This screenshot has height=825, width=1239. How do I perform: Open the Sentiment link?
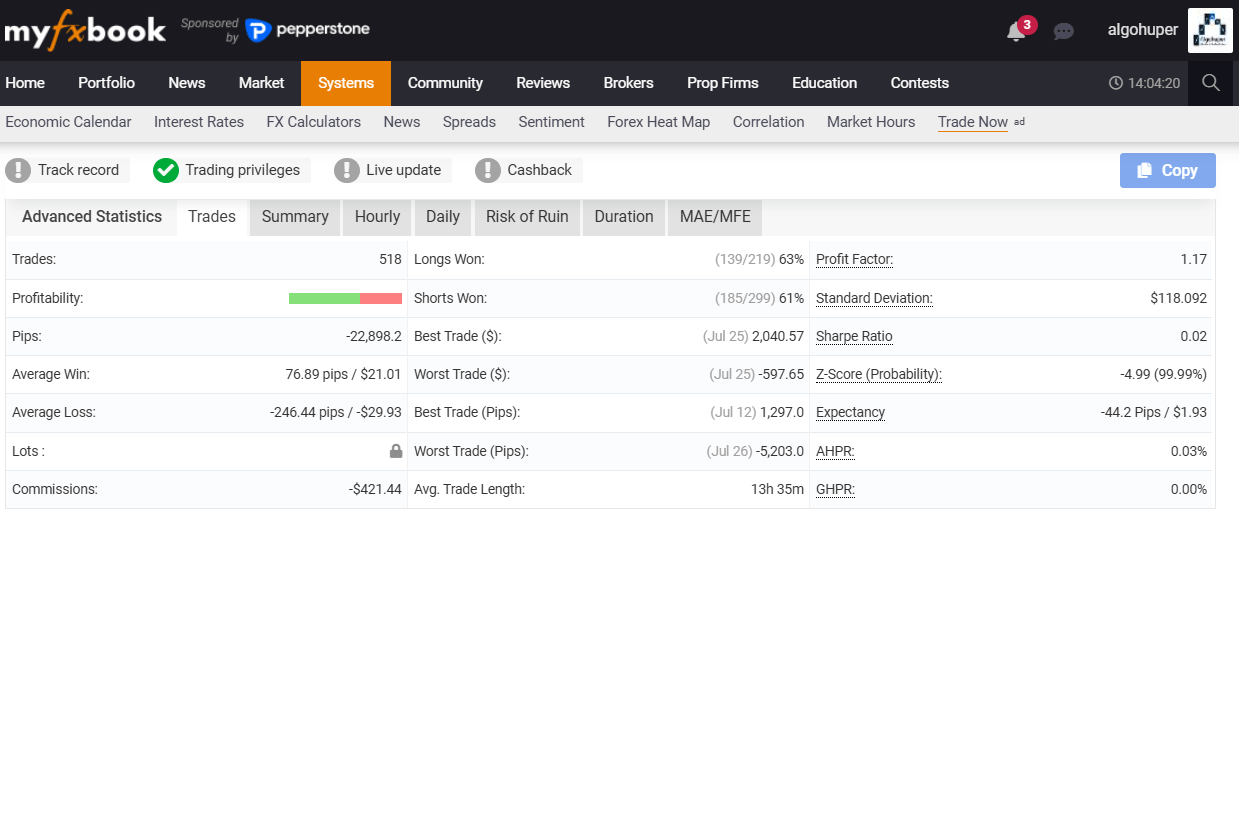click(552, 122)
